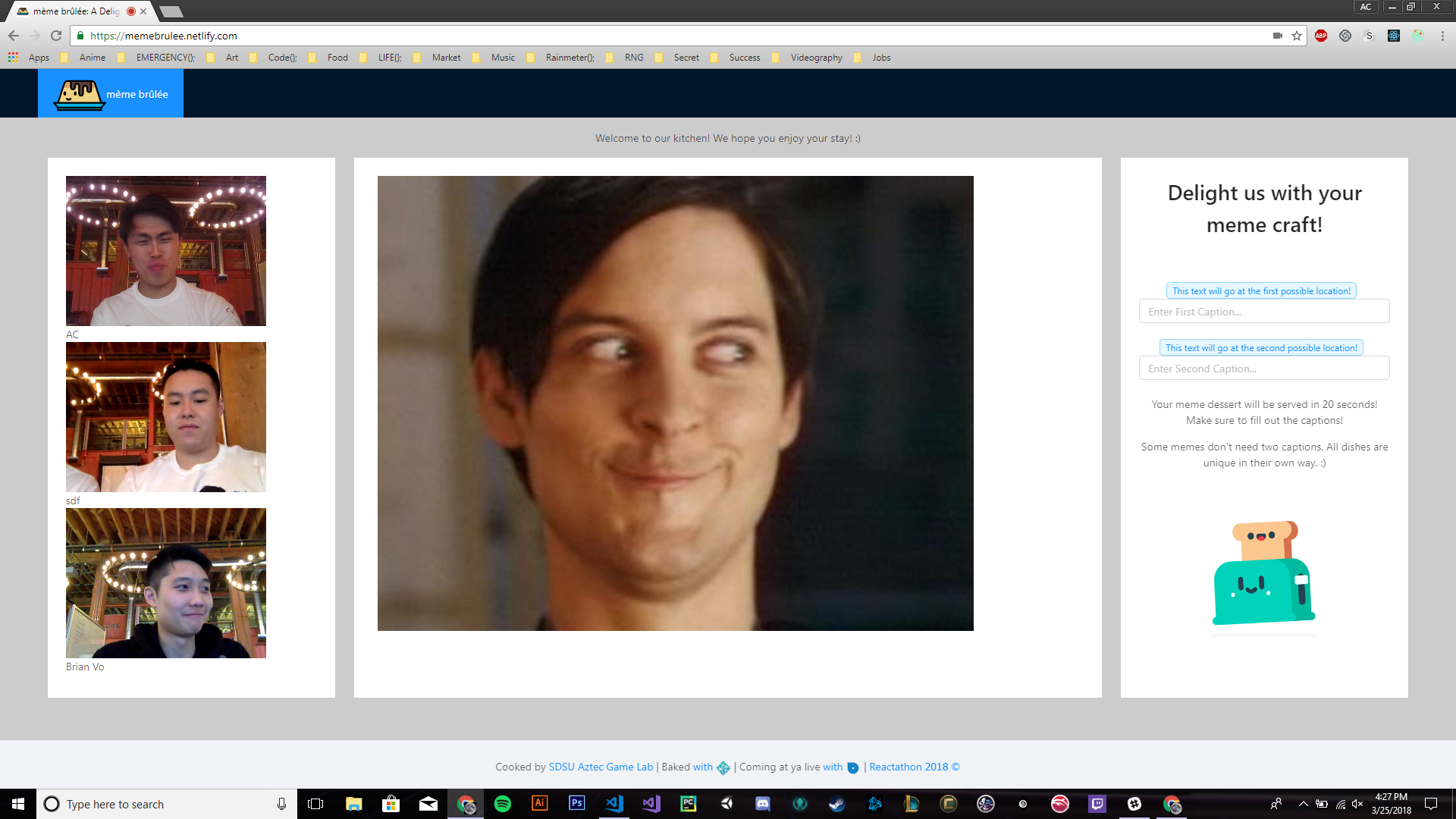
Task: Toggle the muted volume icon in tray
Action: click(x=1357, y=804)
